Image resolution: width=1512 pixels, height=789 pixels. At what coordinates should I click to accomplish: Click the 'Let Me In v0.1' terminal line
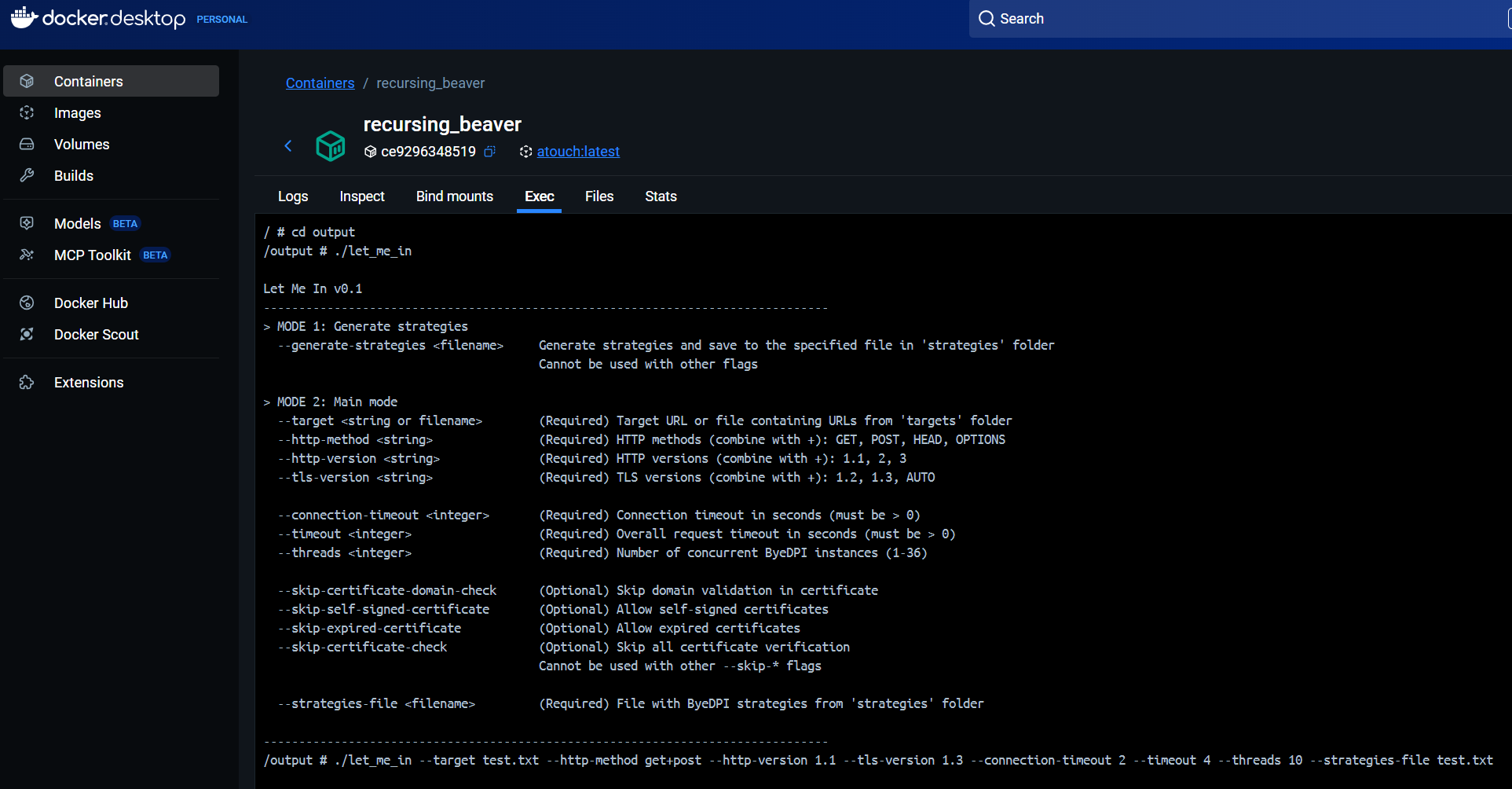(313, 288)
